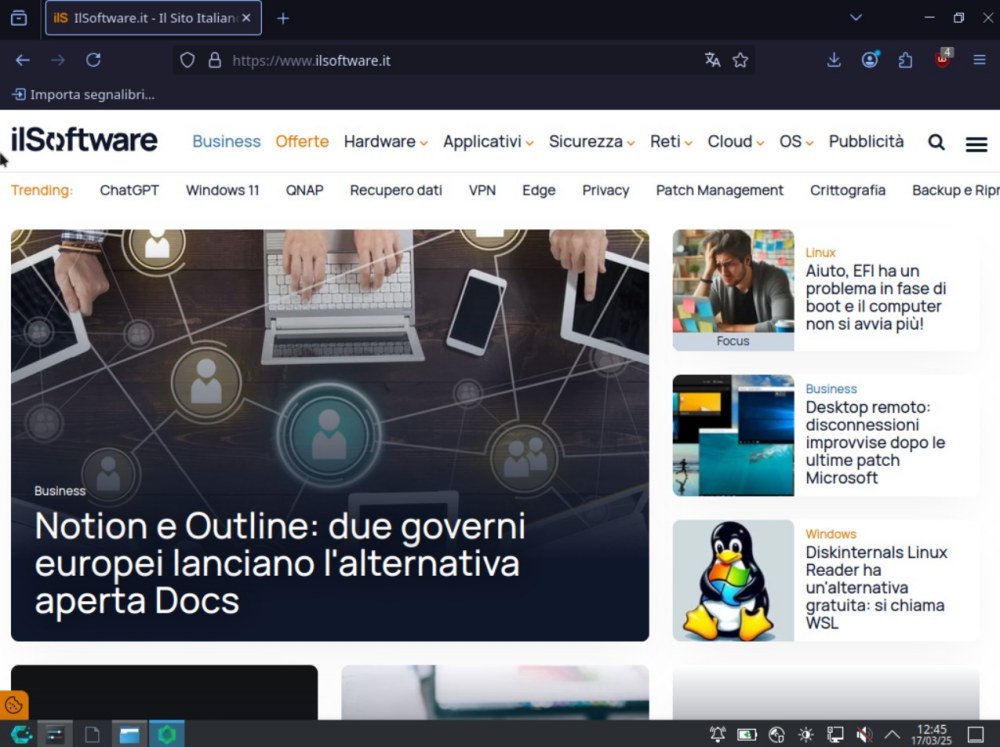This screenshot has height=747, width=1000.
Task: Expand the Reti dropdown menu
Action: [x=671, y=141]
